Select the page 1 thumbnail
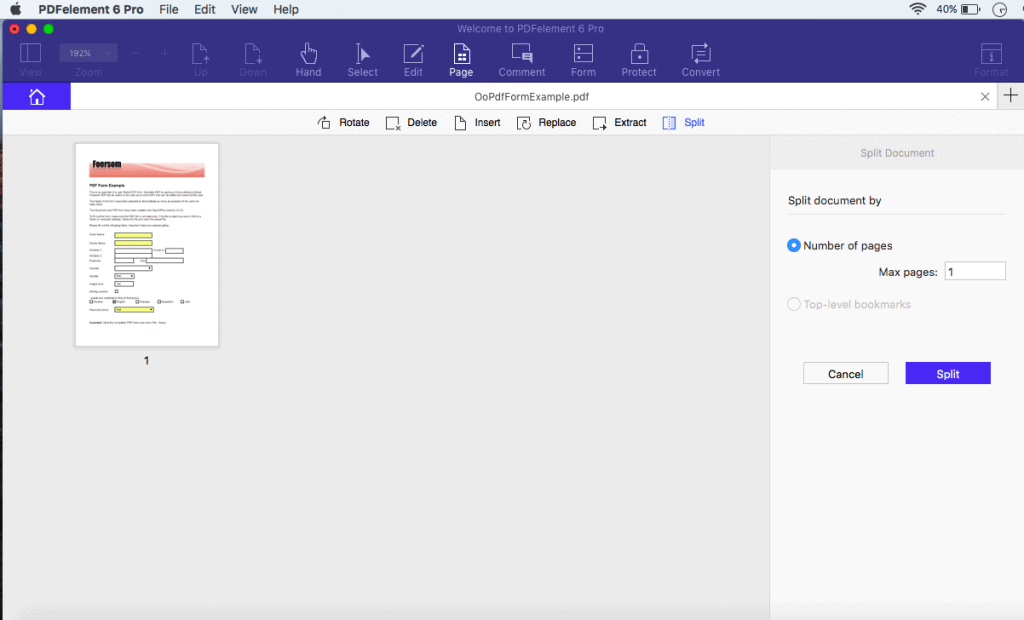The width and height of the screenshot is (1024, 620). pyautogui.click(x=147, y=245)
